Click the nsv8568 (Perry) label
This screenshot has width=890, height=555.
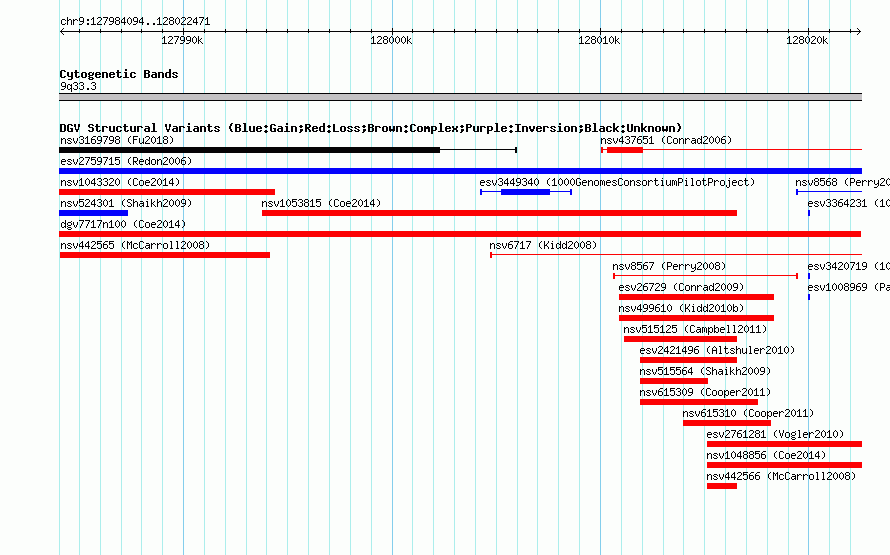(842, 182)
